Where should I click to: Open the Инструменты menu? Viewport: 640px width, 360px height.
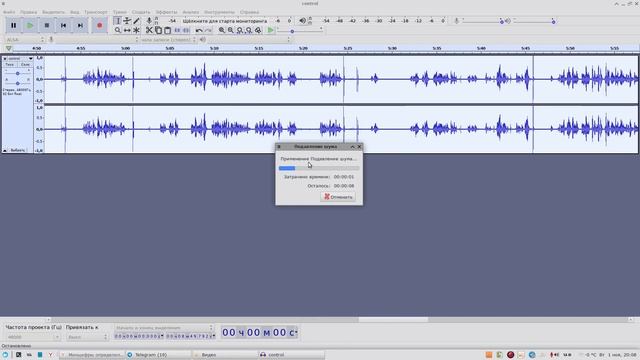219,12
